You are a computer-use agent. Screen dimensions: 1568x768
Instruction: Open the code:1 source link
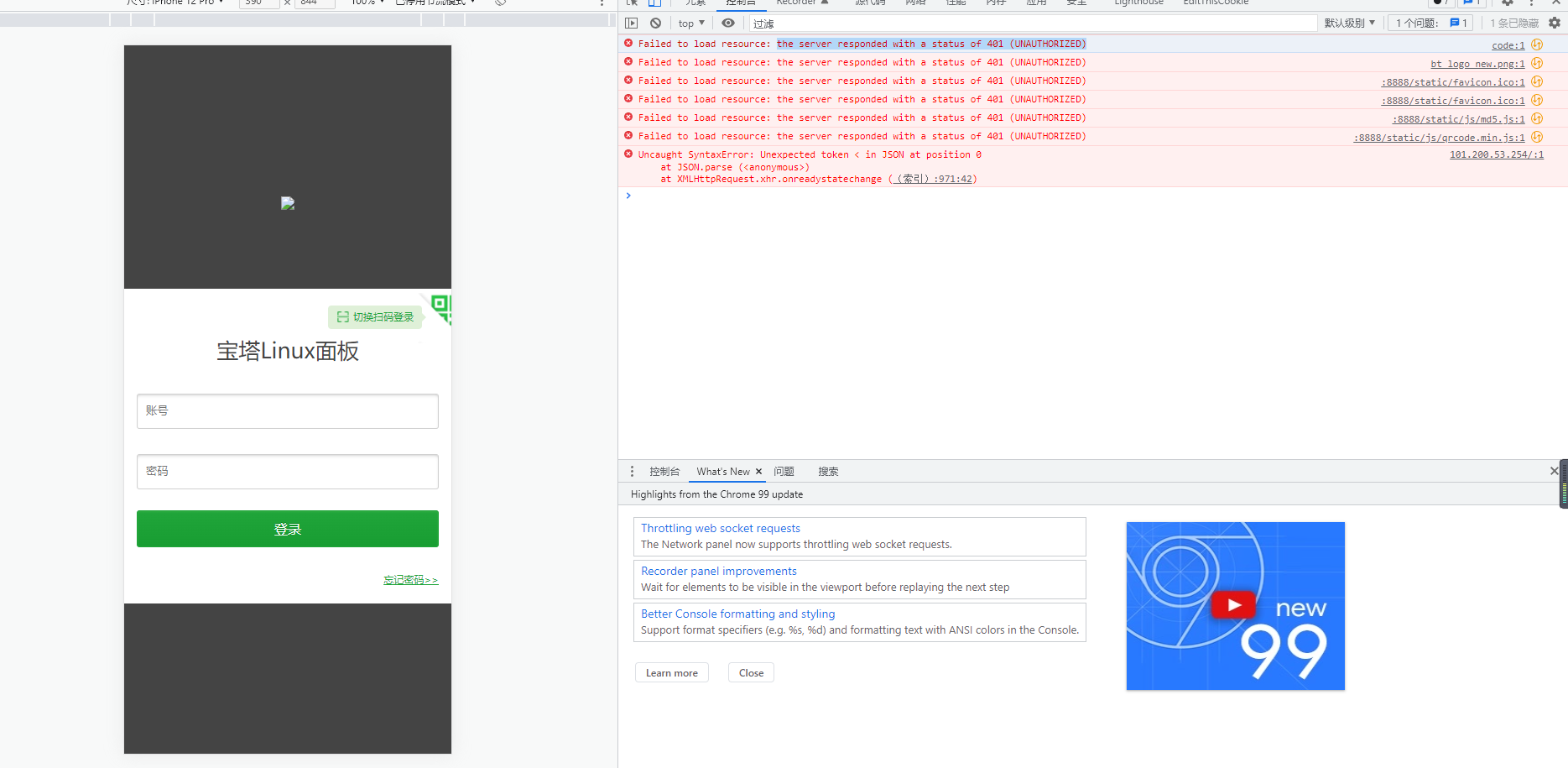pyautogui.click(x=1508, y=45)
